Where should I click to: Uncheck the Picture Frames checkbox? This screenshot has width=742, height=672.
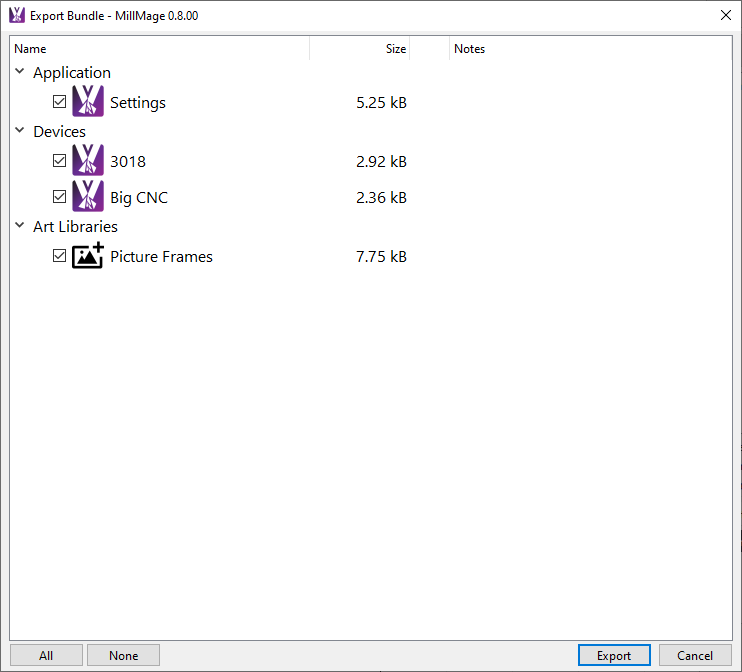[x=60, y=256]
